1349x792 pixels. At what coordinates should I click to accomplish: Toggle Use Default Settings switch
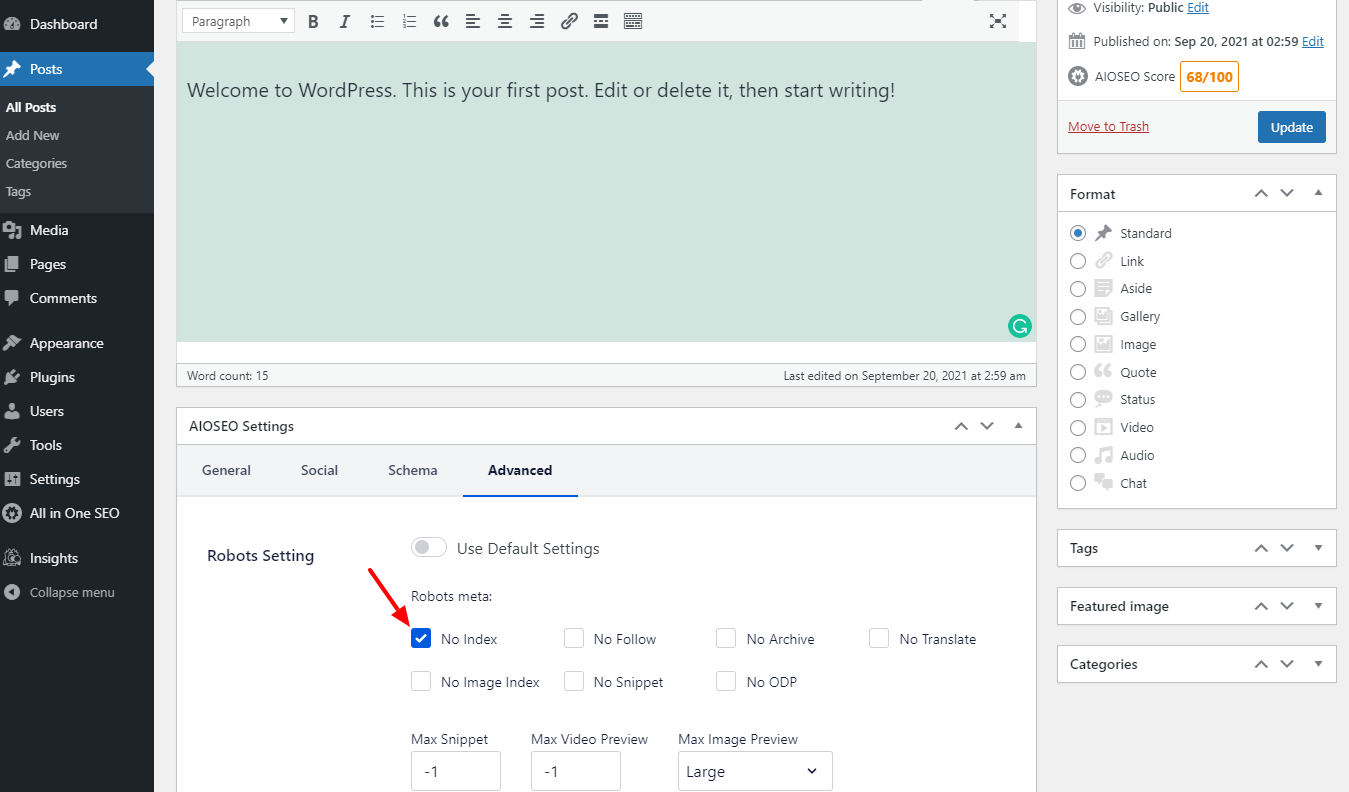429,548
